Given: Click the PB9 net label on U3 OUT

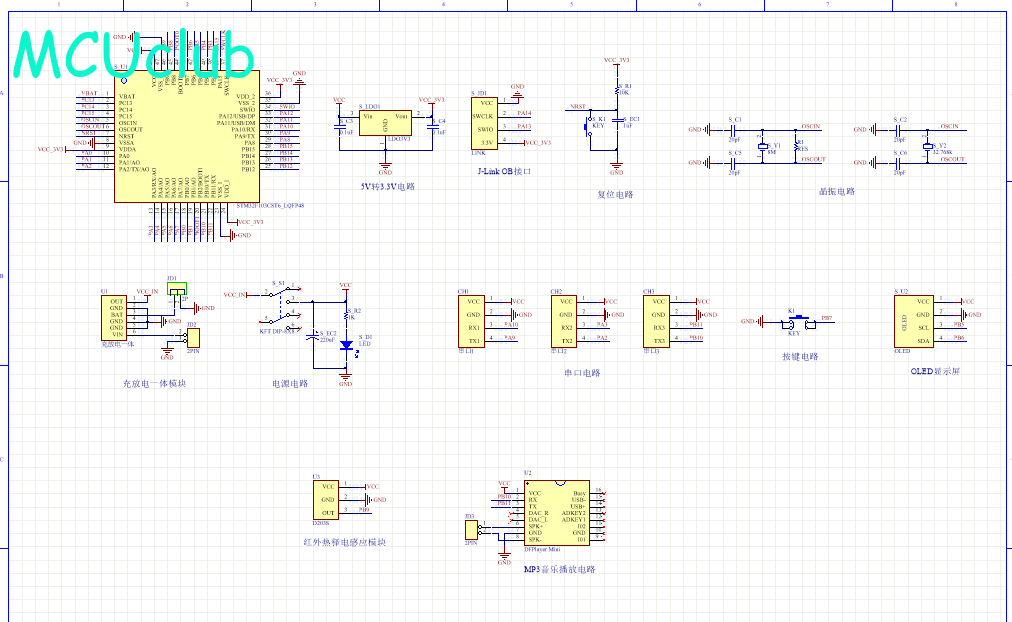Looking at the screenshot, I should [x=364, y=510].
